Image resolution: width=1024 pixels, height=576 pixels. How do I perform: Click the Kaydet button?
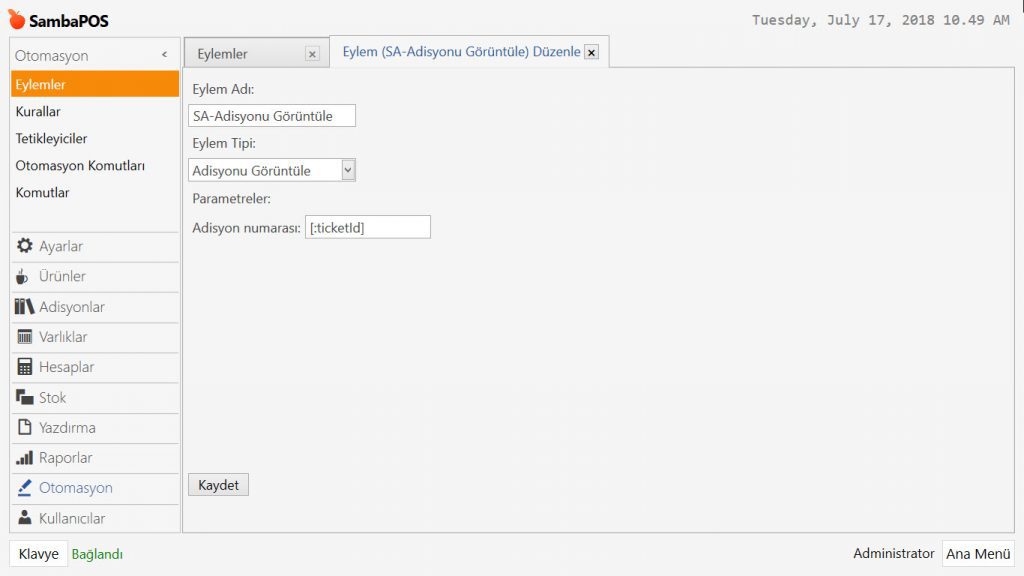(x=218, y=485)
